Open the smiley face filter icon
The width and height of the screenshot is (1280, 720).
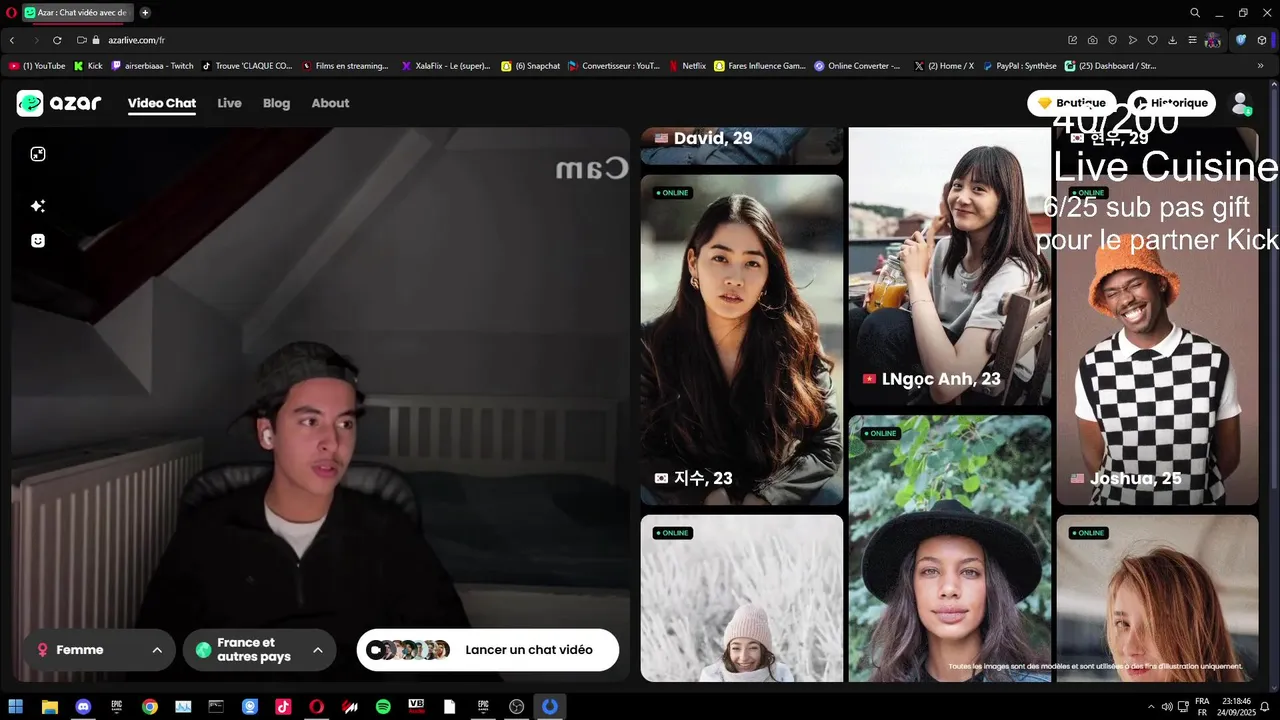[x=38, y=241]
